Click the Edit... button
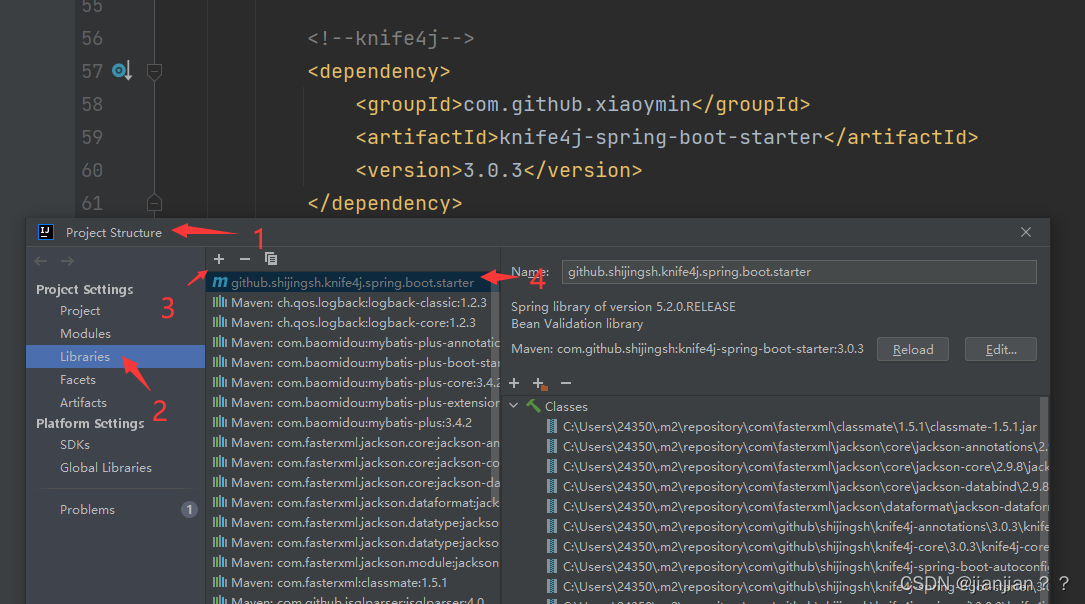Viewport: 1085px width, 604px height. tap(1000, 349)
